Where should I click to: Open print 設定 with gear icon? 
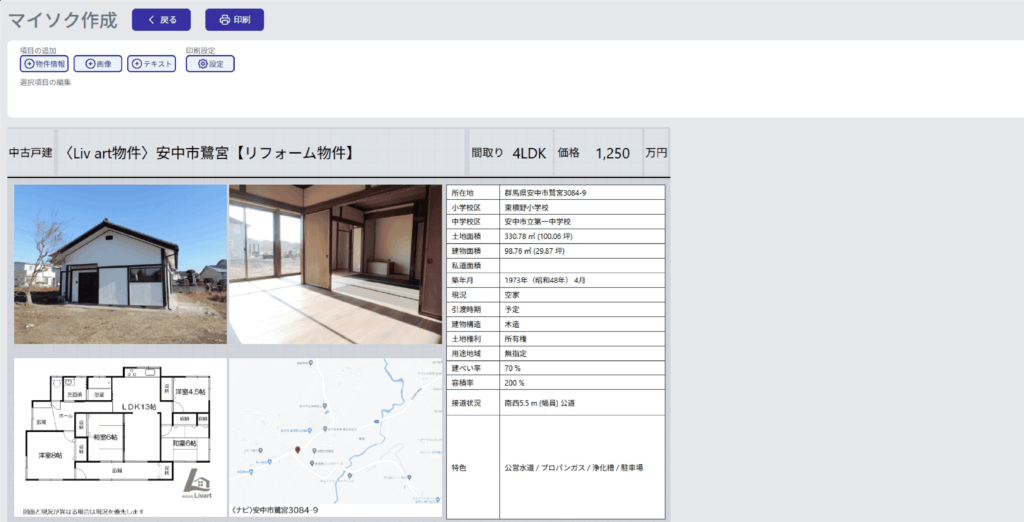tap(202, 64)
